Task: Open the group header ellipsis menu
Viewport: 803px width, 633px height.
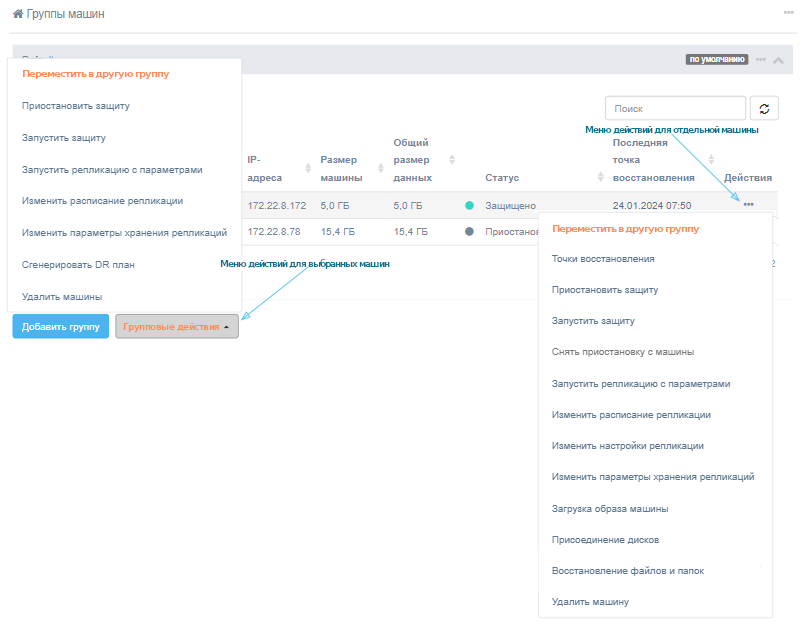Action: (761, 60)
